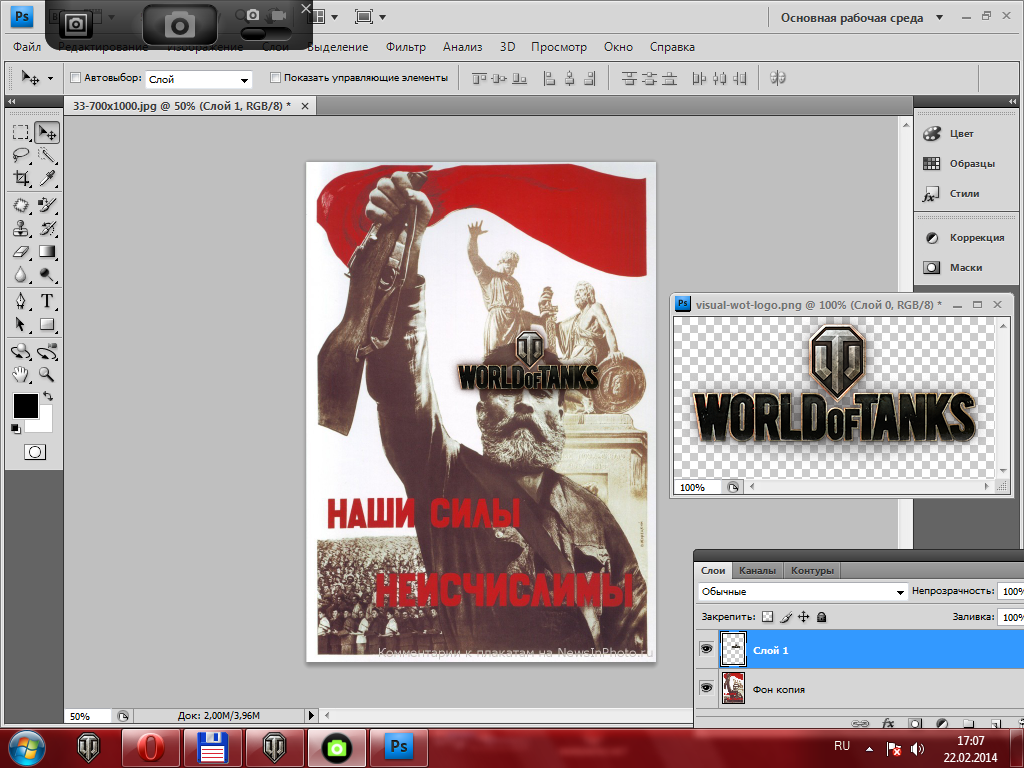Open the Справка panel
The height and width of the screenshot is (768, 1024).
point(672,47)
